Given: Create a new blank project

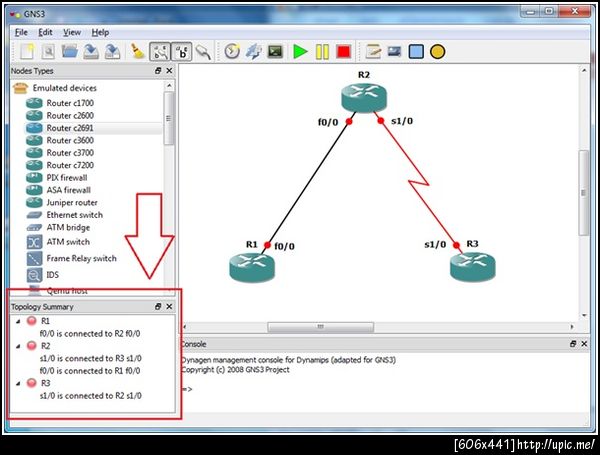Looking at the screenshot, I should (27, 51).
